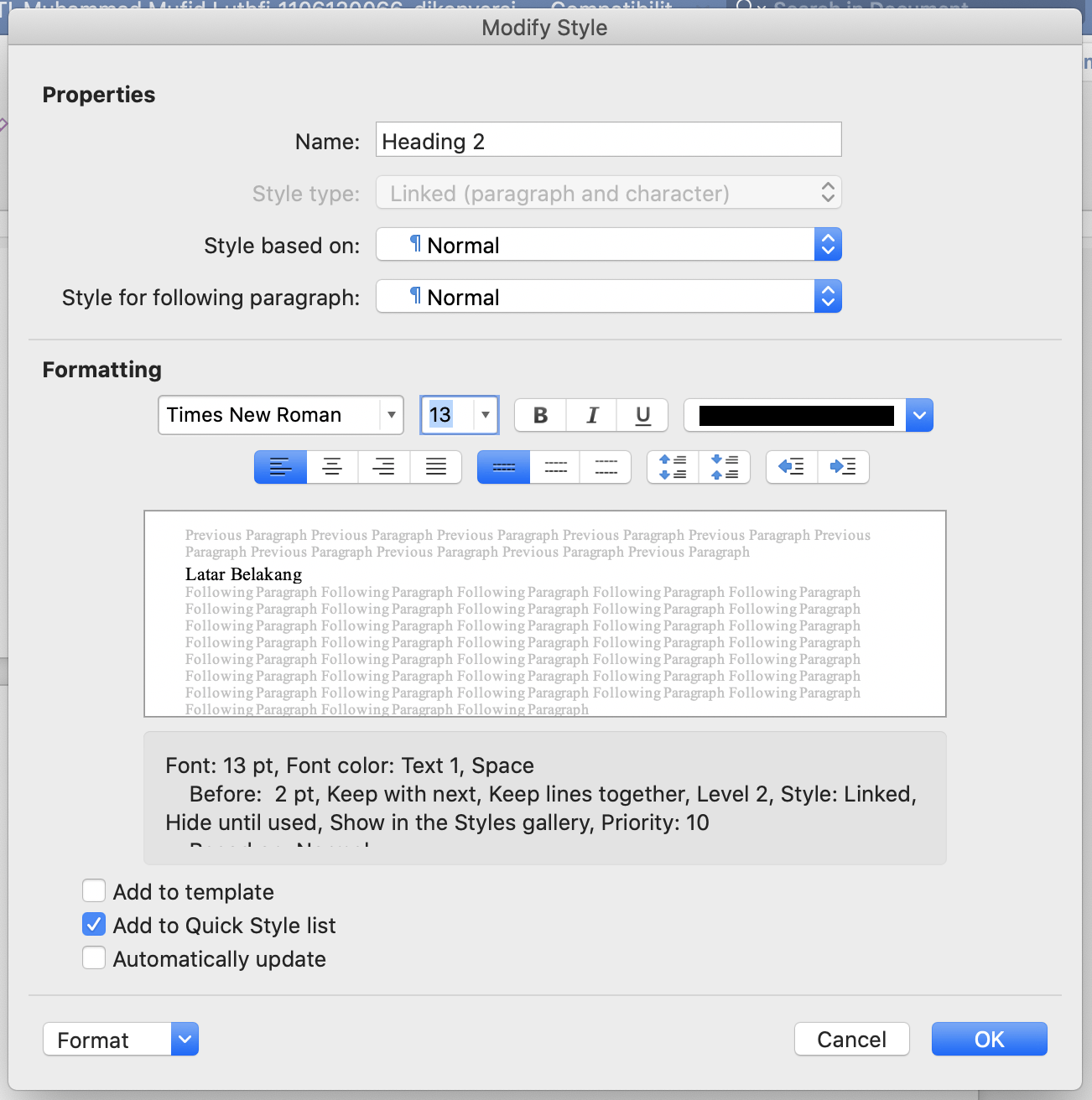Open the Times New Roman font list
The height and width of the screenshot is (1100, 1092).
click(x=391, y=415)
